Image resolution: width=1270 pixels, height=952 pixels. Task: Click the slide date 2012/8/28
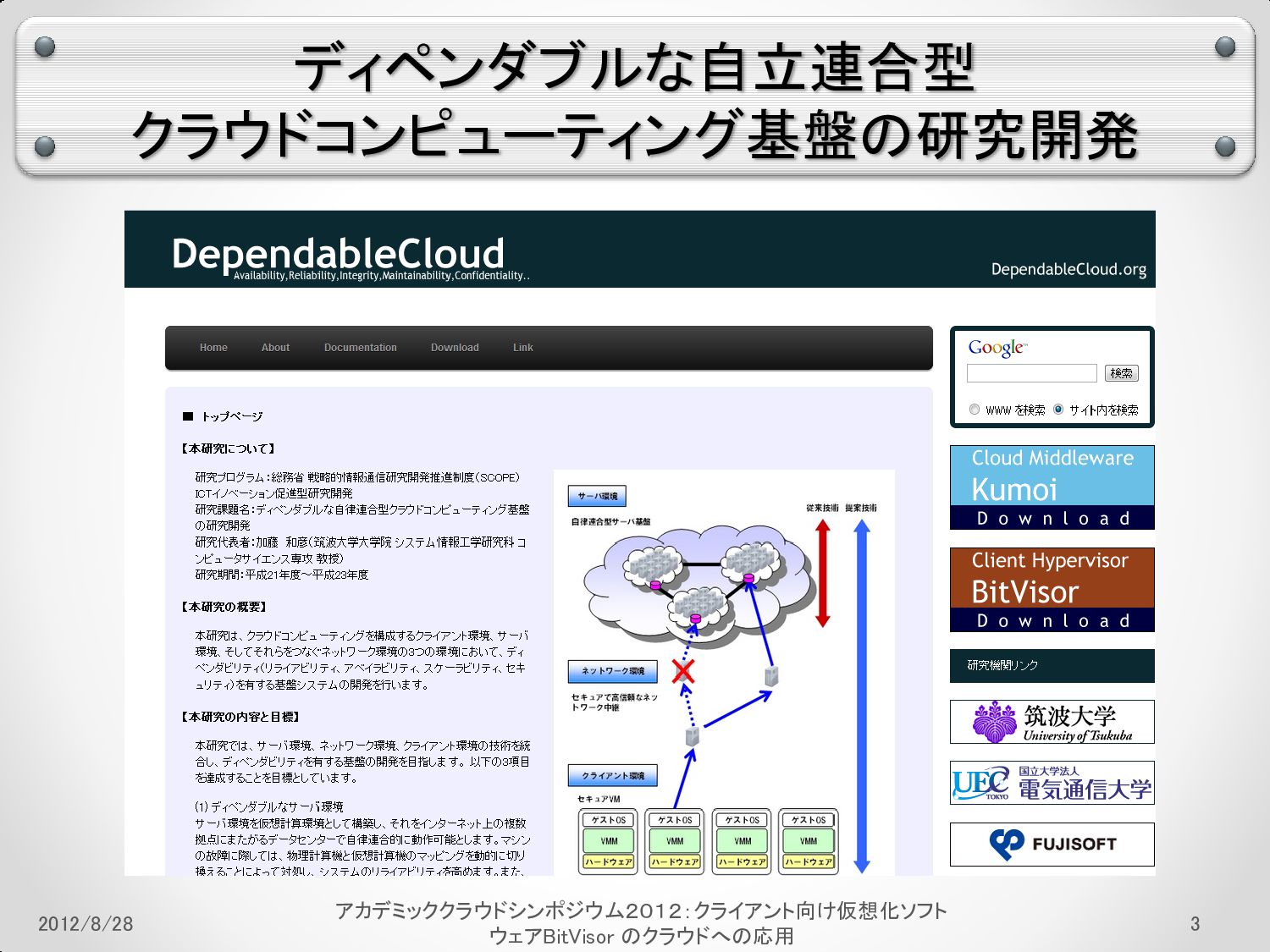pyautogui.click(x=86, y=924)
